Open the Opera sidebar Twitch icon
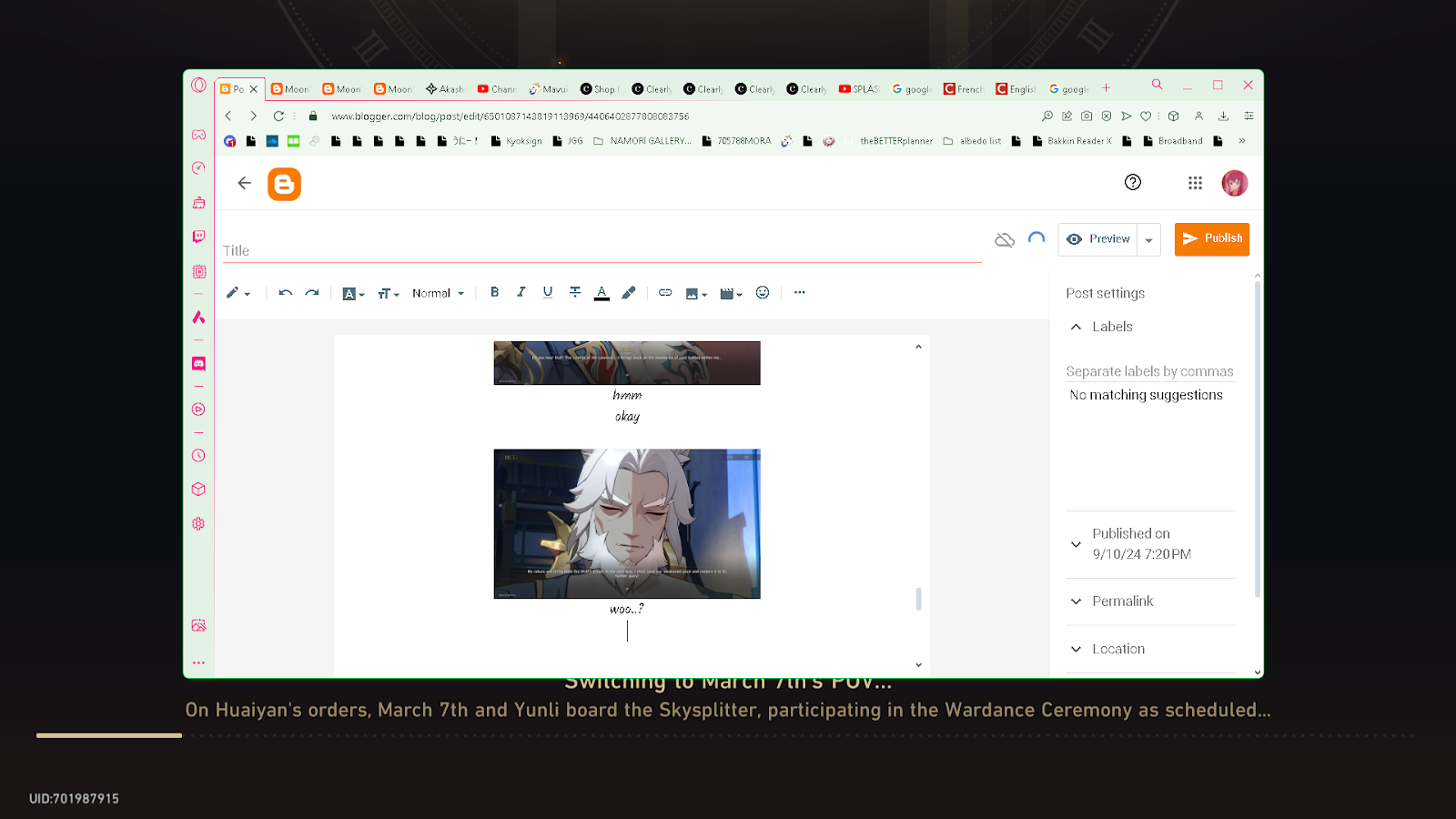1456x819 pixels. (x=198, y=237)
